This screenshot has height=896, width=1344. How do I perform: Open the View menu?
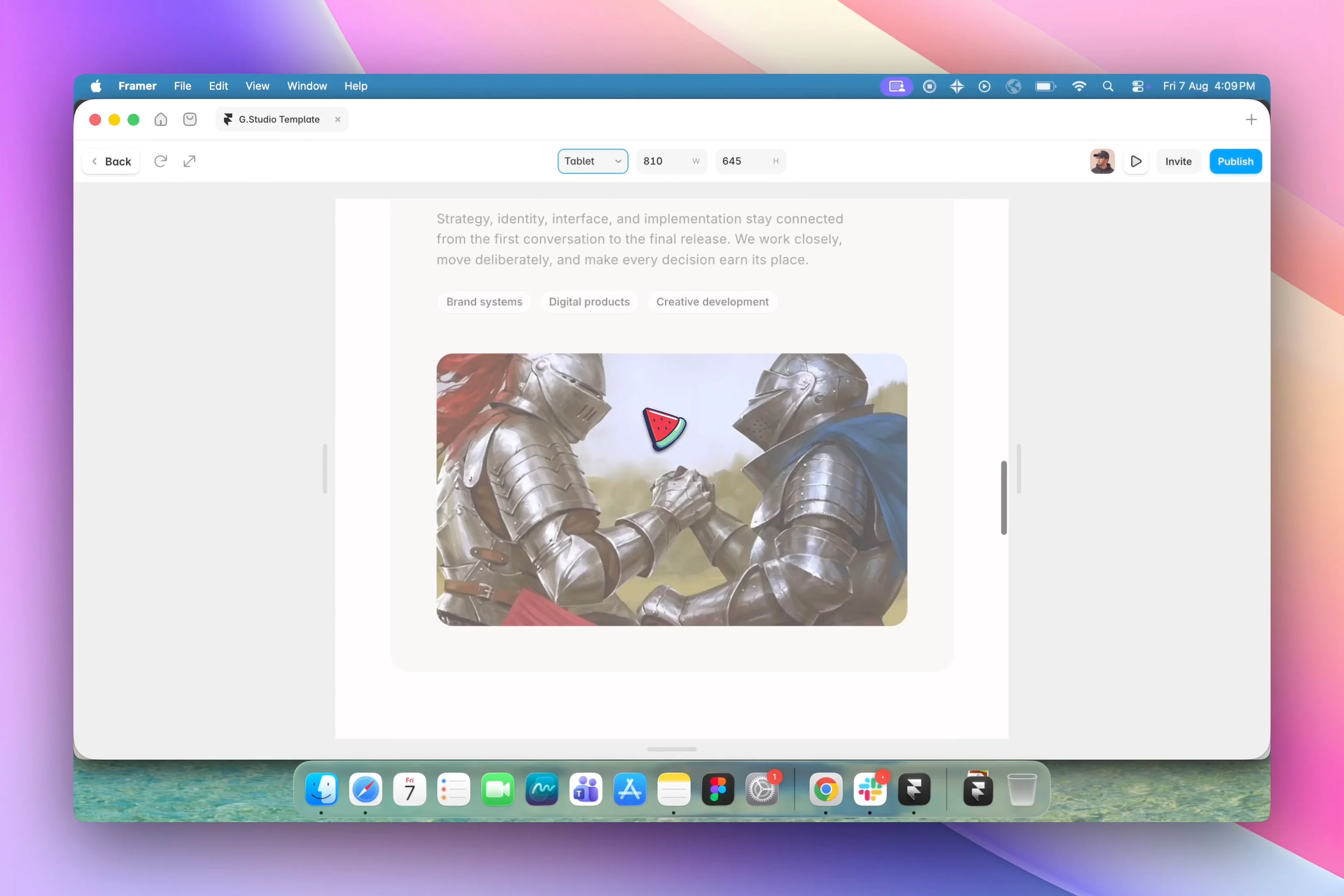257,86
